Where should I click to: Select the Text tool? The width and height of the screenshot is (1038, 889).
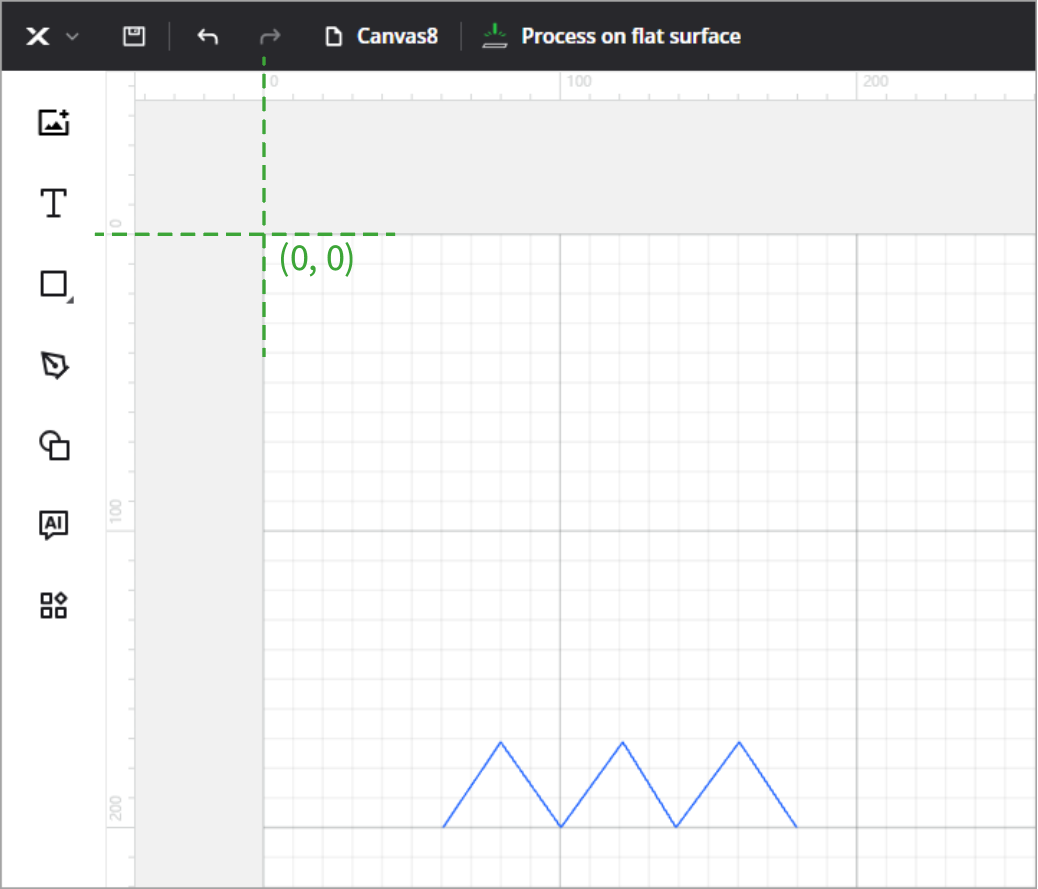[53, 203]
